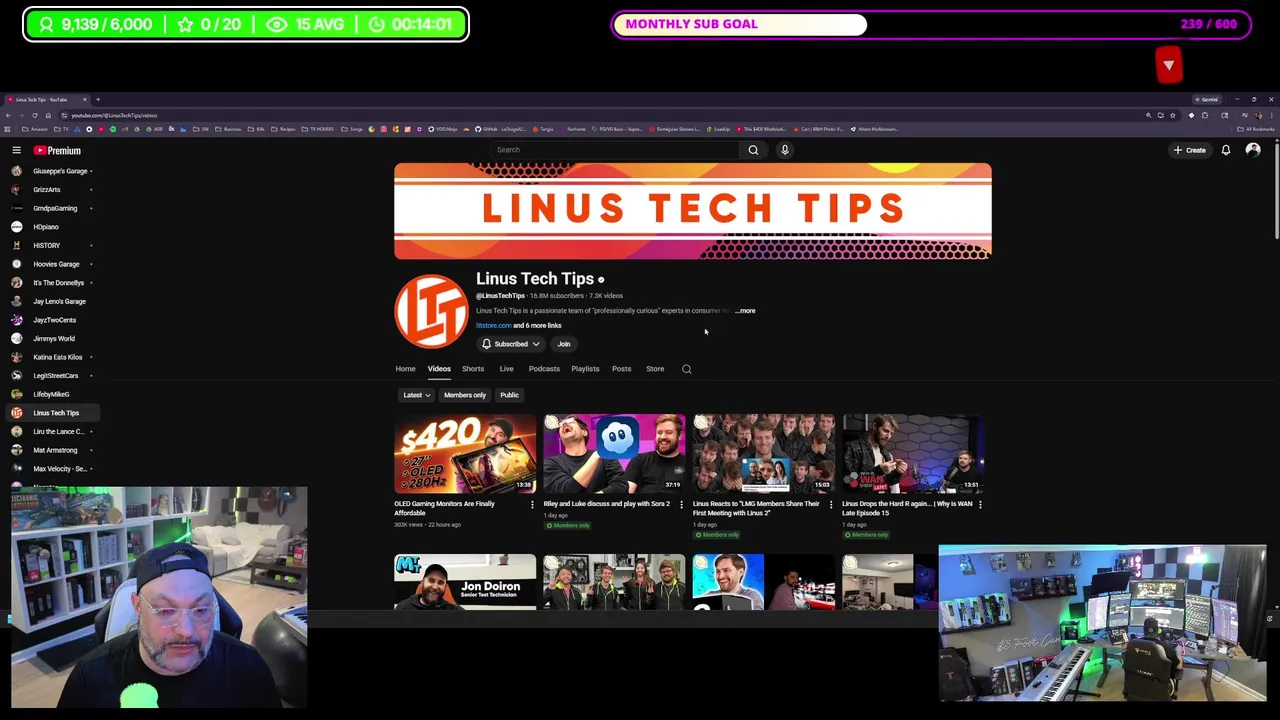Open the Store tab
The width and height of the screenshot is (1280, 720).
[x=655, y=369]
